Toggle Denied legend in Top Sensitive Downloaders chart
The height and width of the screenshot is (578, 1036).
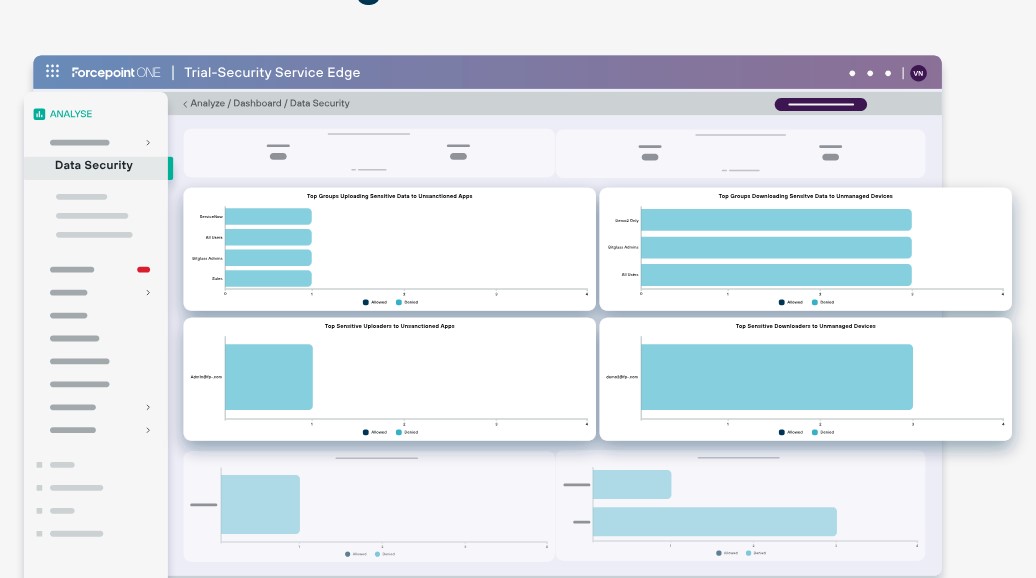[823, 433]
